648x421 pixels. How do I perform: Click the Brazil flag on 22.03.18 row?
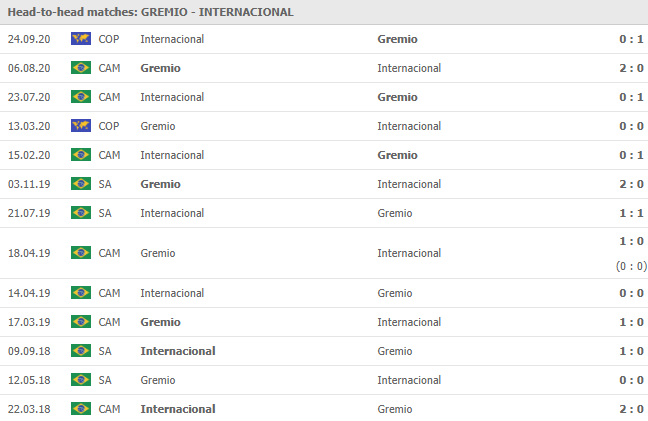pos(81,409)
